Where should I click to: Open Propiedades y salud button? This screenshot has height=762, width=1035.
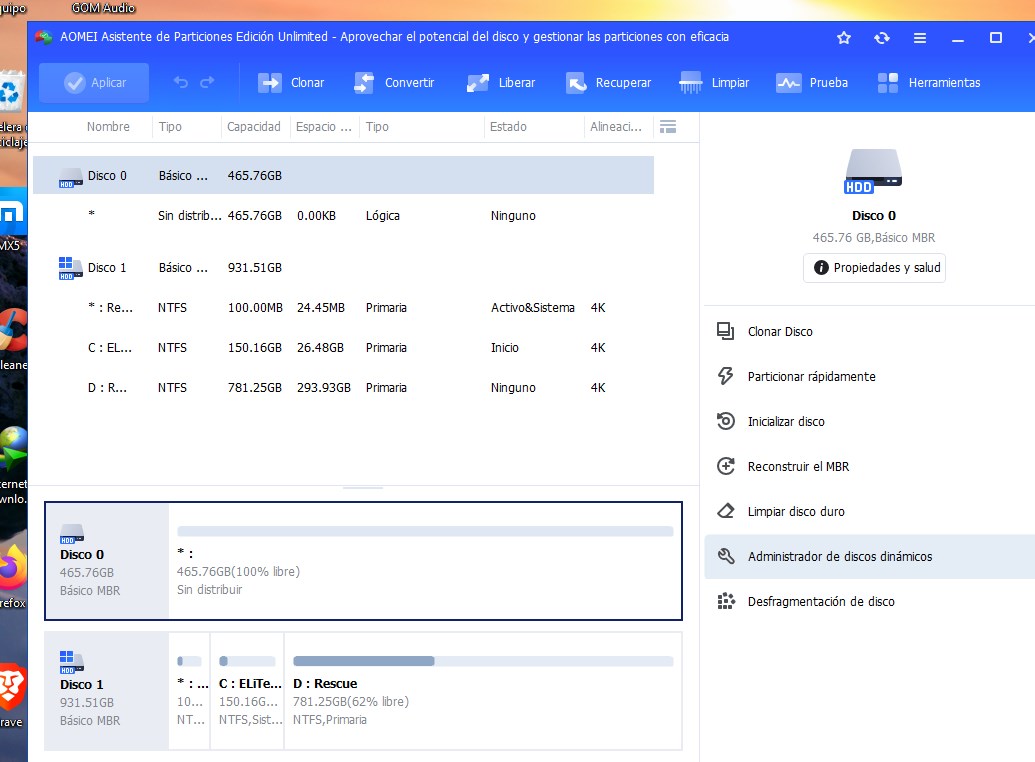[x=874, y=267]
